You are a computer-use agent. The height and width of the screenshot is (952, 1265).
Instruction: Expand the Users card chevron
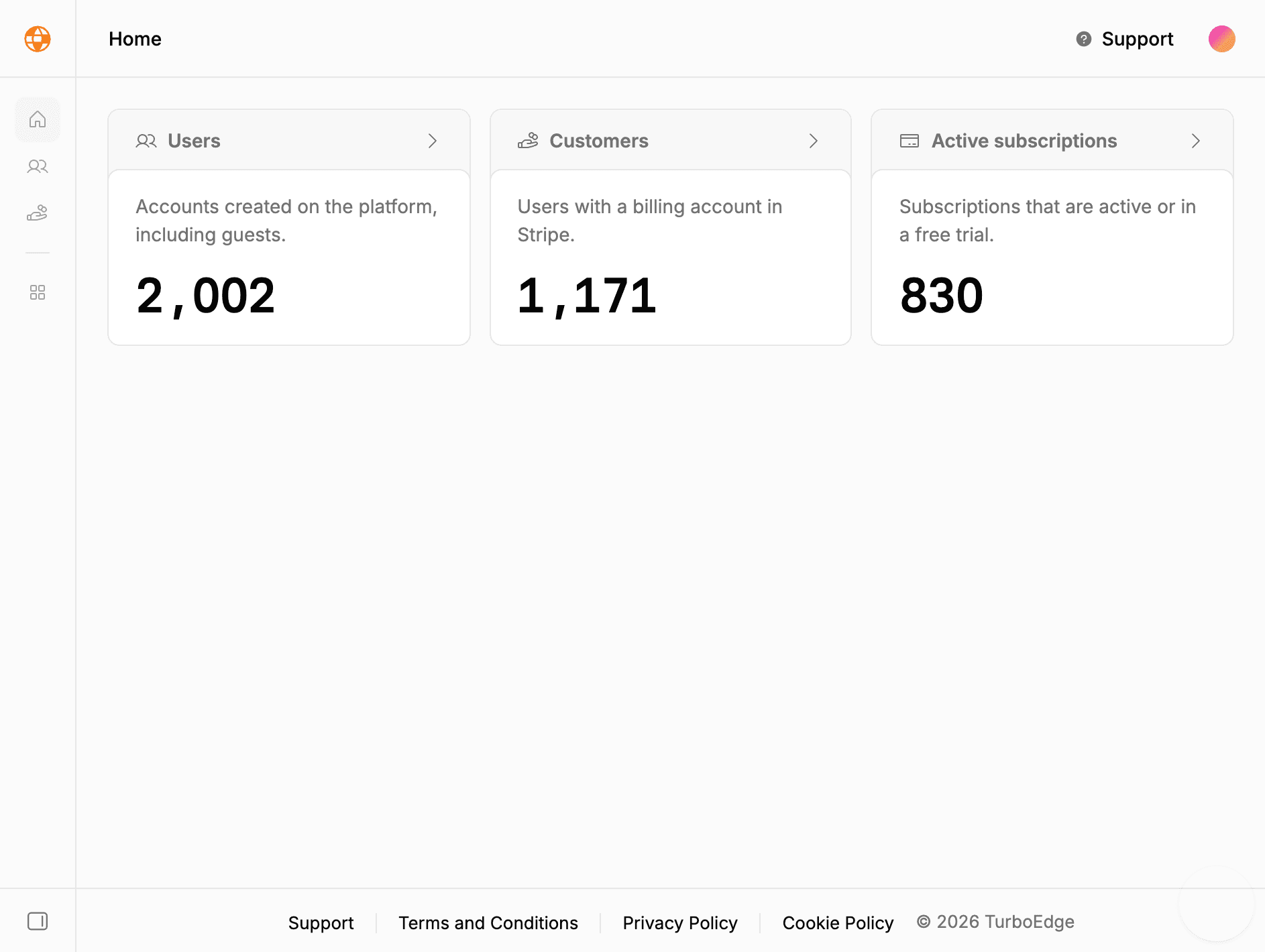pyautogui.click(x=433, y=141)
